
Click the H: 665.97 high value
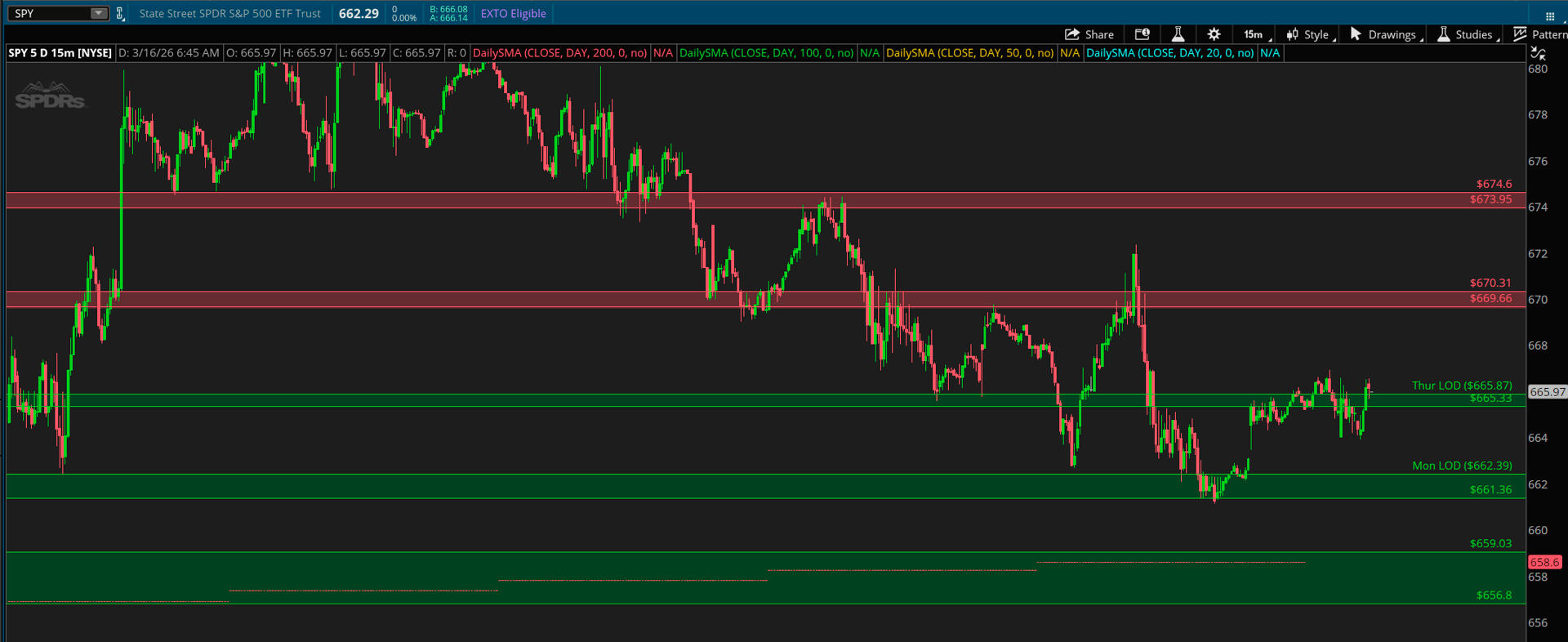click(308, 53)
